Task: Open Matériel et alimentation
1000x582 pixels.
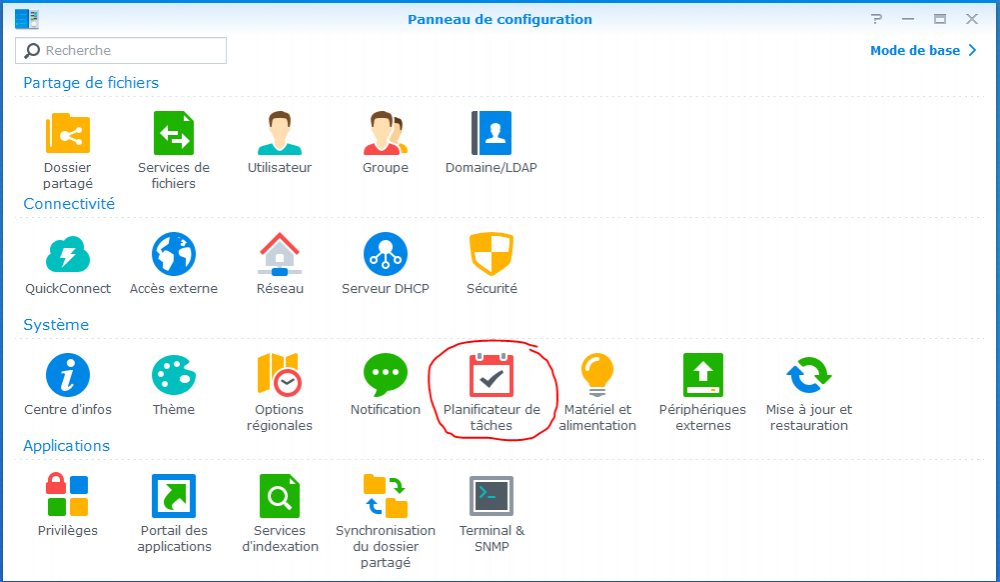Action: coord(597,376)
